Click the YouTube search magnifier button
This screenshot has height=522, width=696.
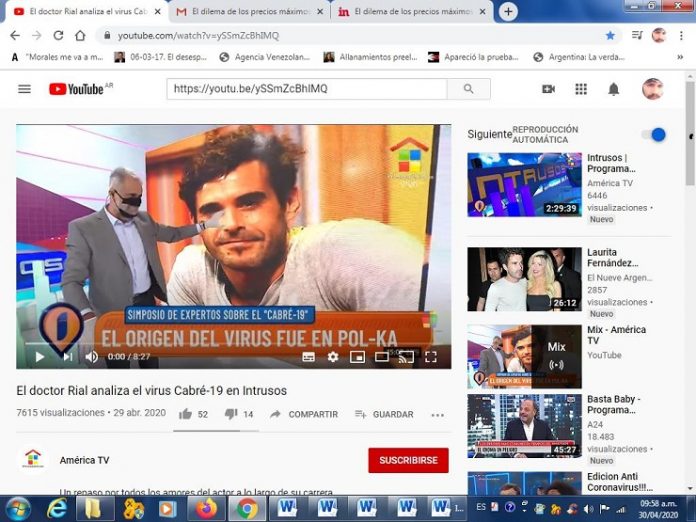coord(469,89)
